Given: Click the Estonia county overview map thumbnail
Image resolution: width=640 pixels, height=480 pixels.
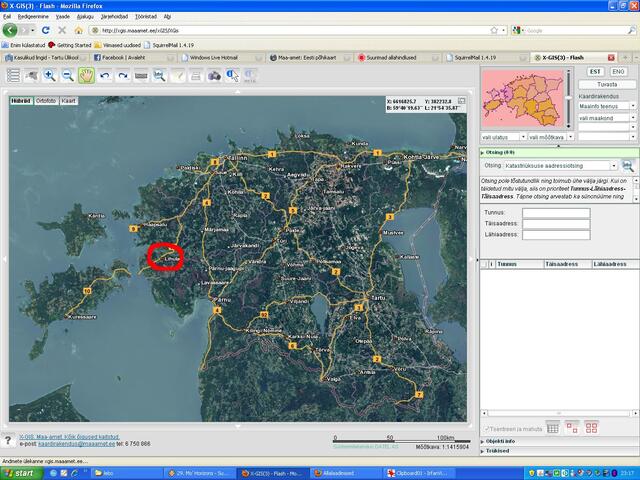Looking at the screenshot, I should coord(522,98).
